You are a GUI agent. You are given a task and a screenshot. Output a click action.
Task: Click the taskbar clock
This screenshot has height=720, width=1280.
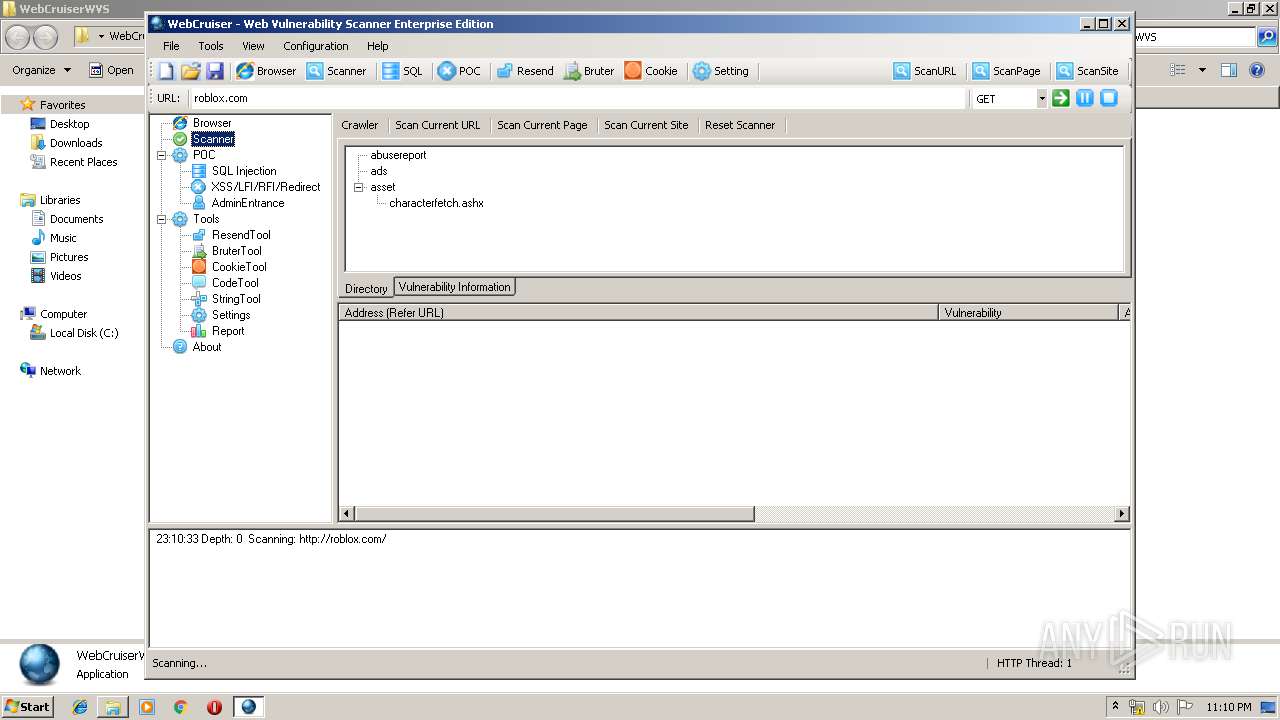(1229, 707)
